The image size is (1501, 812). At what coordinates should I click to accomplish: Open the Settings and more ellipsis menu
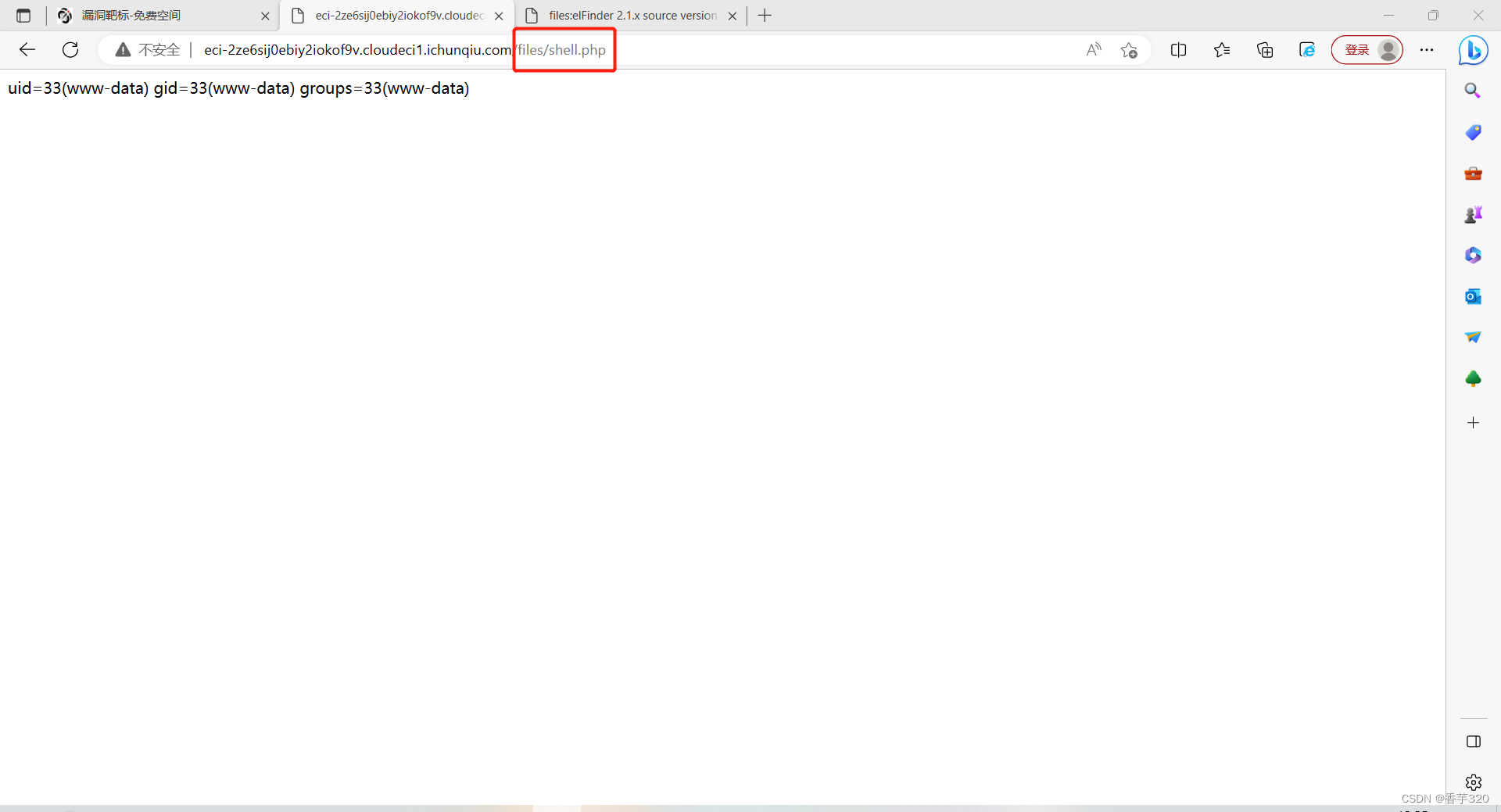(x=1427, y=50)
